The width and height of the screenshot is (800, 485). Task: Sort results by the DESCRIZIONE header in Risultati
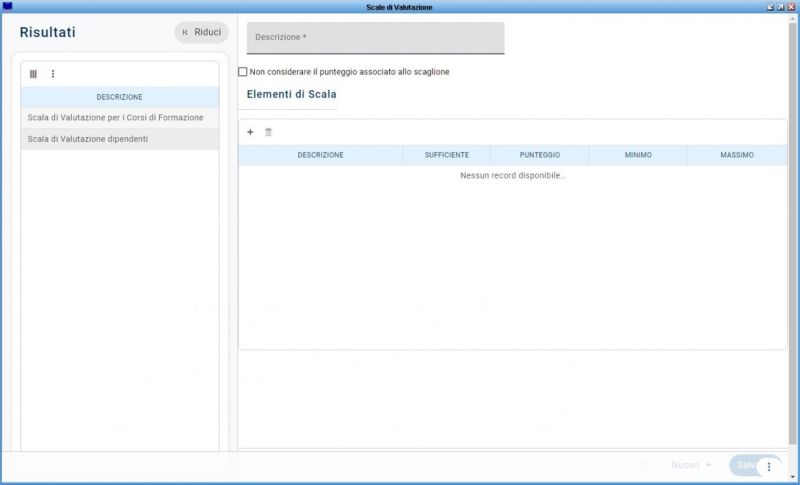(x=119, y=97)
